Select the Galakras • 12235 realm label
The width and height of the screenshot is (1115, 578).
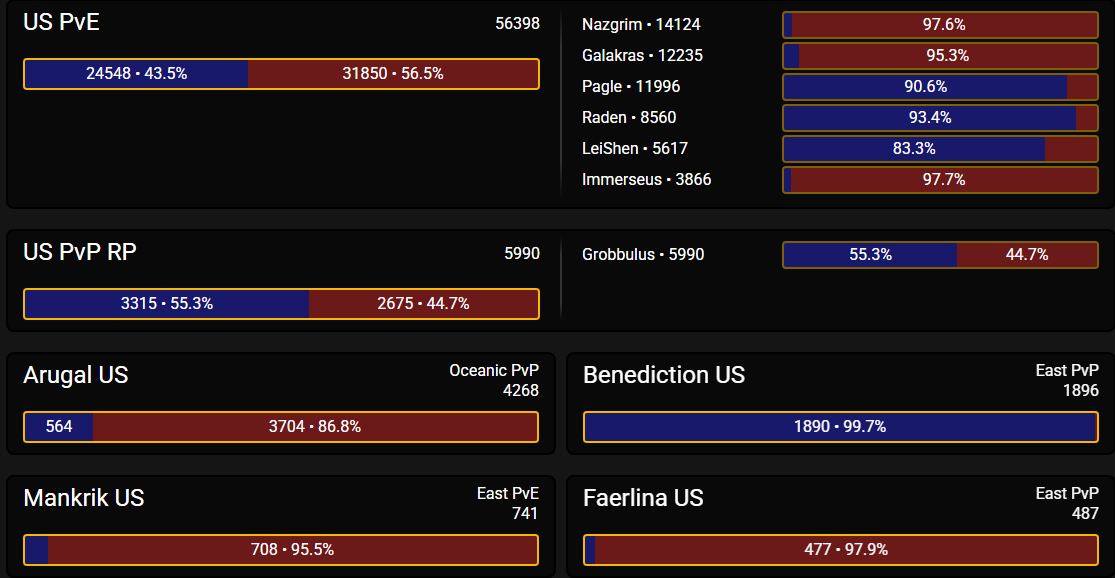click(x=642, y=55)
